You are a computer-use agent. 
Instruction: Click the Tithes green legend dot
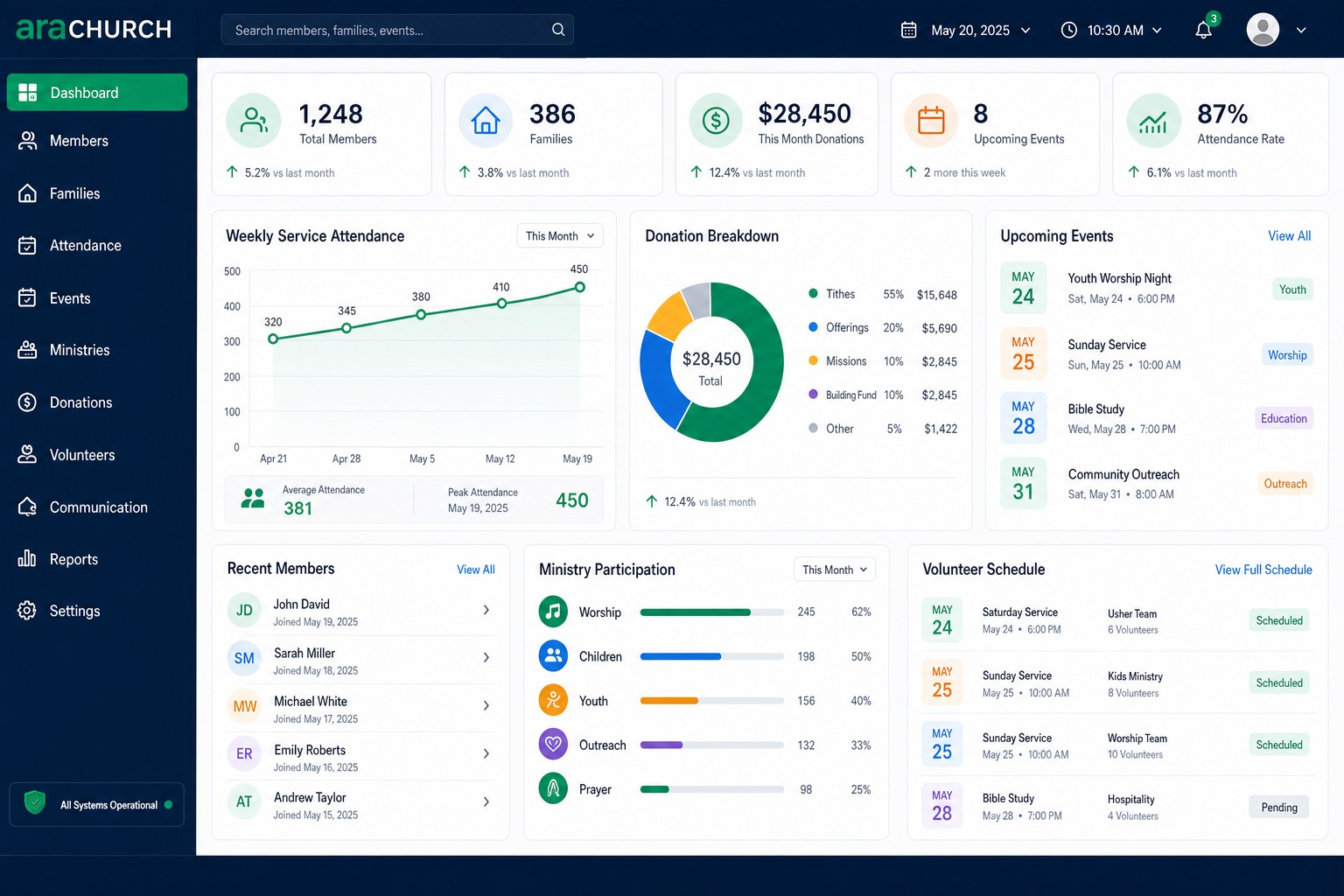click(x=813, y=294)
